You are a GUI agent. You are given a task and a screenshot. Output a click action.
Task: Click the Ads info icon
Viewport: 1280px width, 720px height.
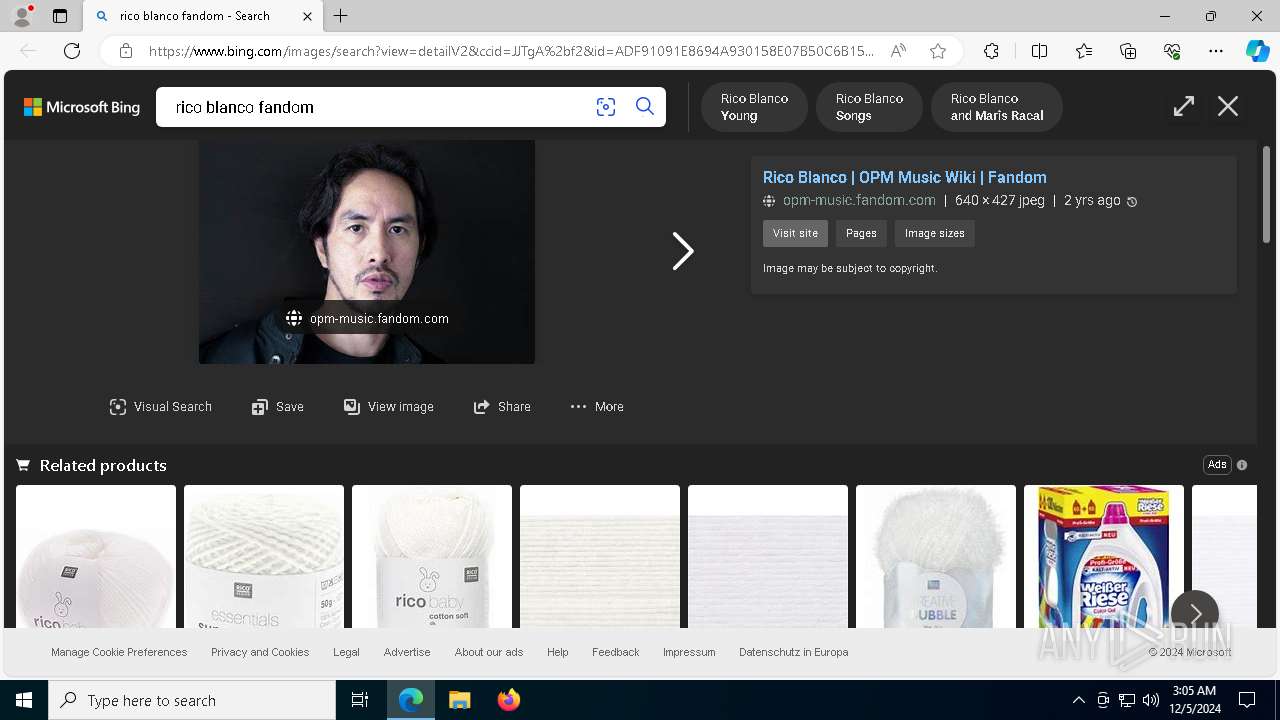(1242, 465)
